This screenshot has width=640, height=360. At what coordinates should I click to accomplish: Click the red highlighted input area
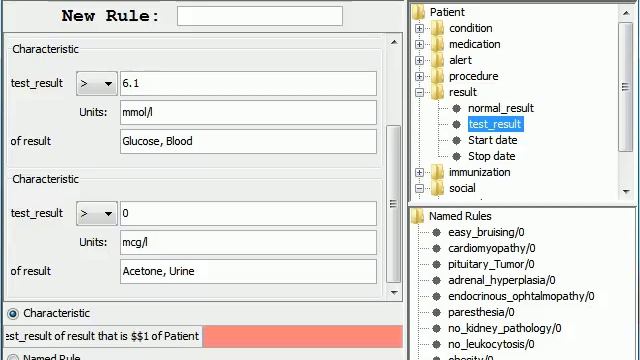click(x=303, y=336)
